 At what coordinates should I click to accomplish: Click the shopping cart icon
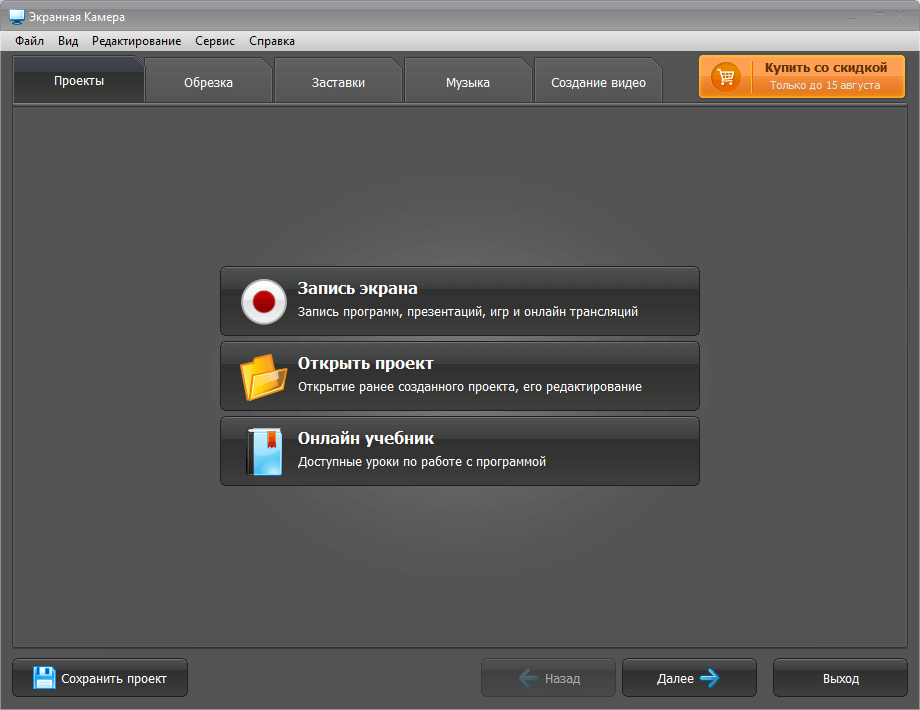coord(726,77)
